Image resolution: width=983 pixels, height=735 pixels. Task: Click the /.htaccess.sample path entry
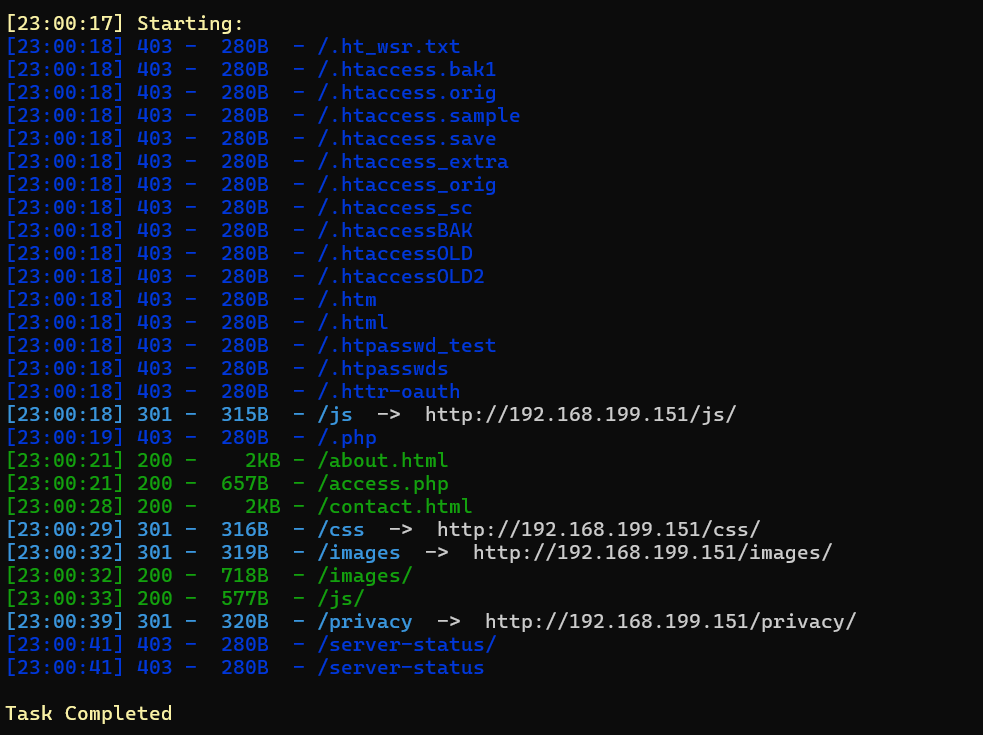[418, 116]
